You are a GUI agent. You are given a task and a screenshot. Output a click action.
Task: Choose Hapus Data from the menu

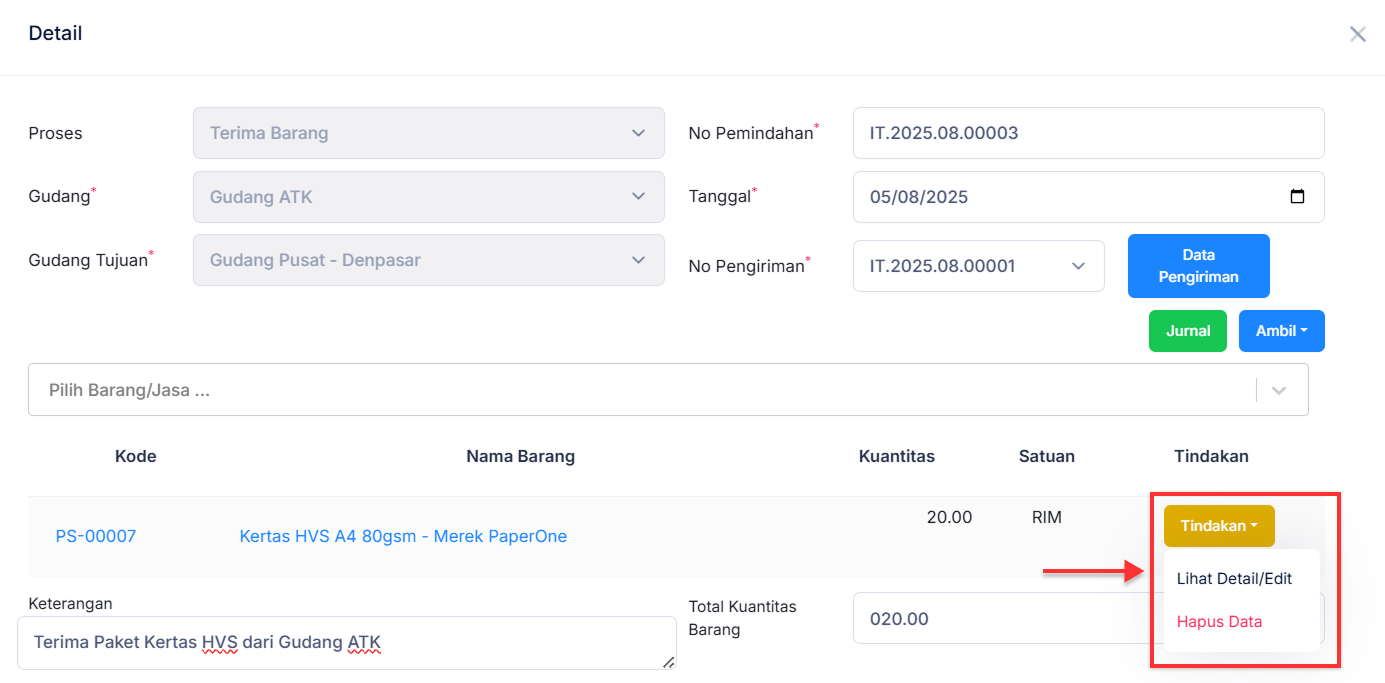[1219, 622]
